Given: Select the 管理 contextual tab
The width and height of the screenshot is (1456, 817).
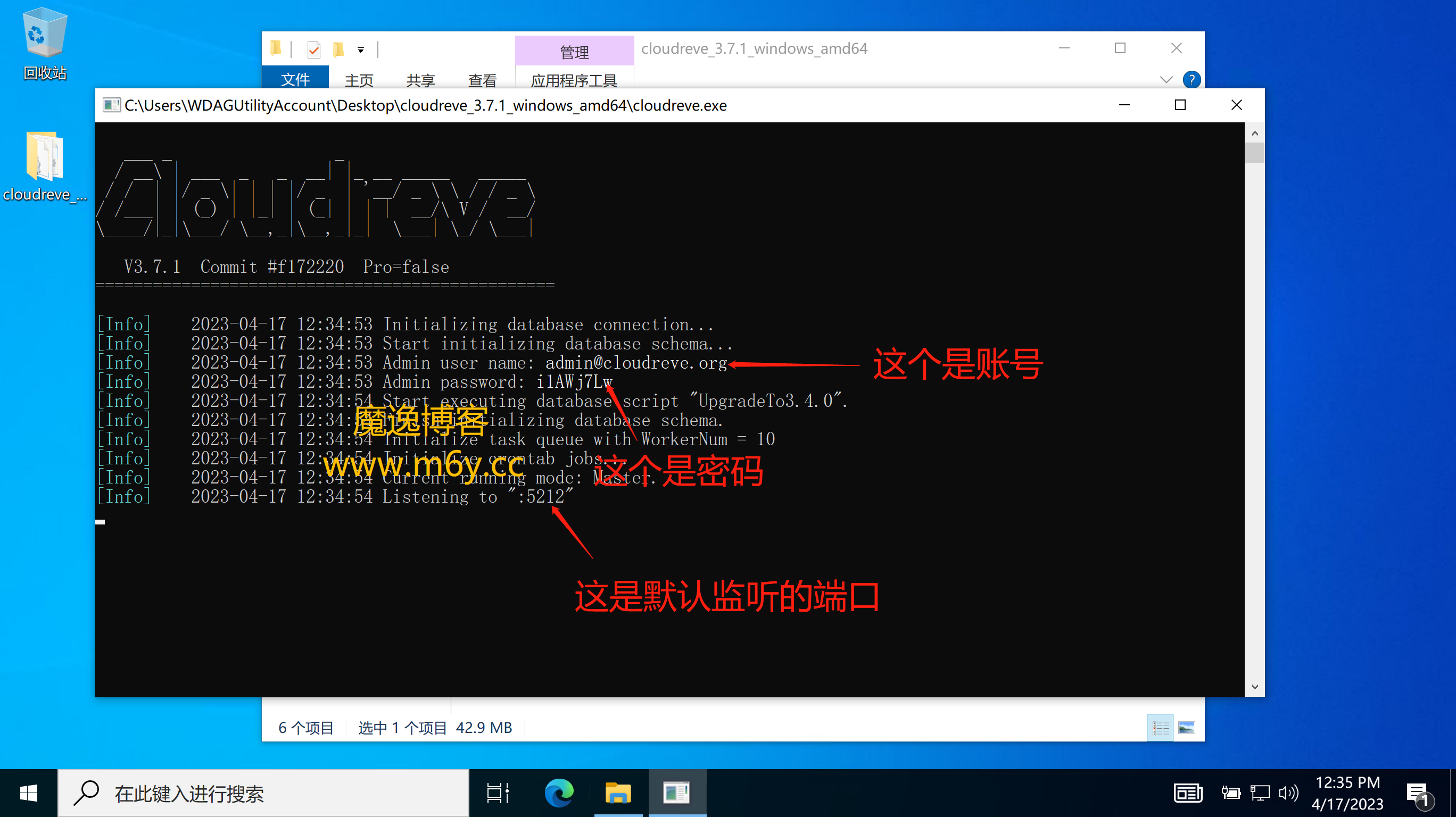Looking at the screenshot, I should [574, 52].
